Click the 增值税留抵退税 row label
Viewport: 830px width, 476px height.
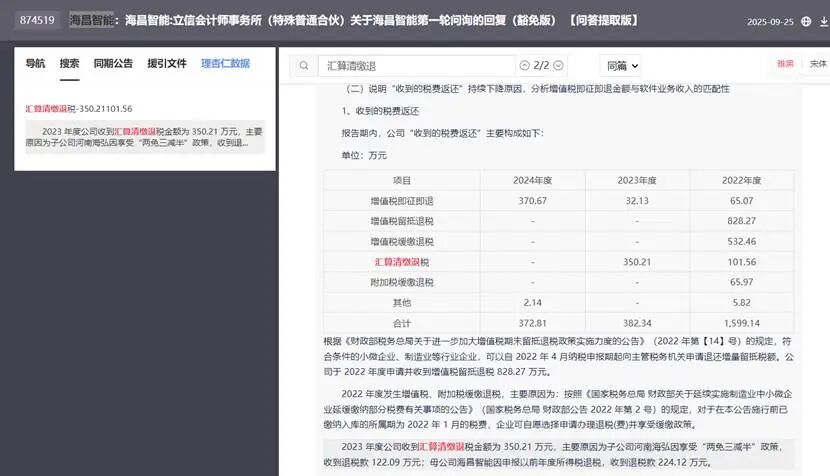coord(402,221)
